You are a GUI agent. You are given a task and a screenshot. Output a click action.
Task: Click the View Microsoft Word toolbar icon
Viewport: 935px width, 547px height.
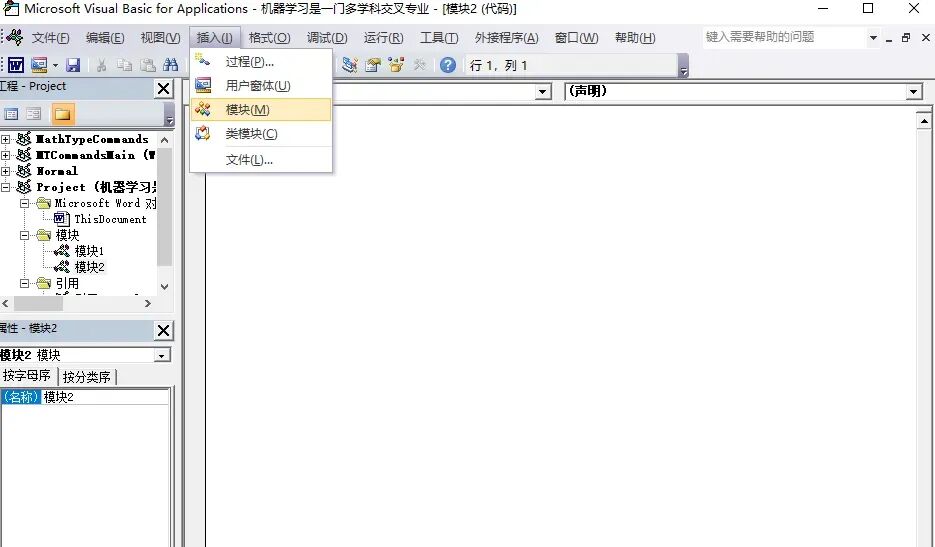pyautogui.click(x=16, y=65)
